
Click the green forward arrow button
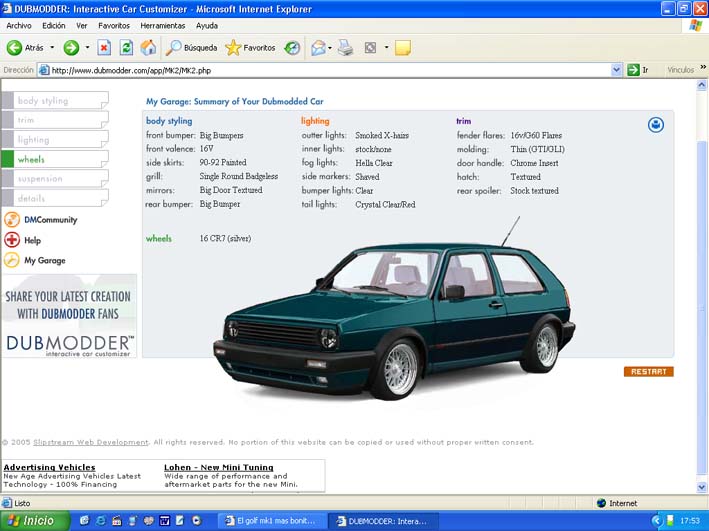click(71, 47)
